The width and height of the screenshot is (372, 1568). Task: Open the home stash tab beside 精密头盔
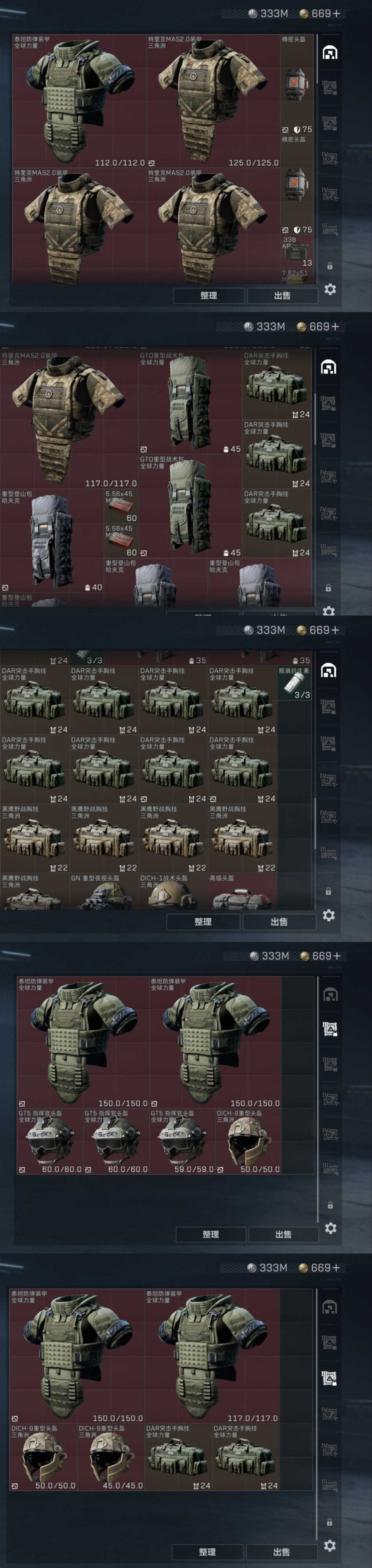coord(330,53)
